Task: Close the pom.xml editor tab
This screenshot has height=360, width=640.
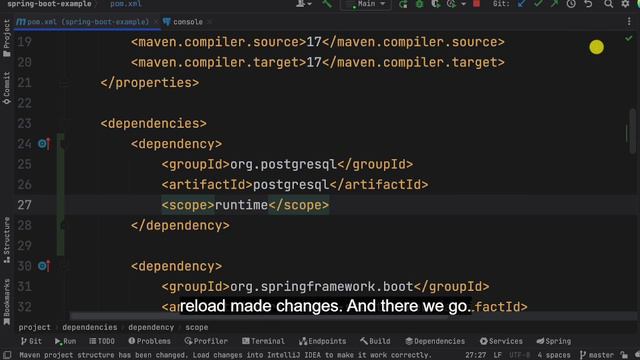Action: click(x=156, y=22)
